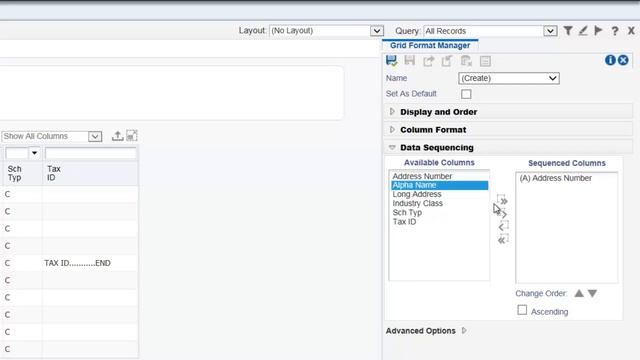The width and height of the screenshot is (640, 360).
Task: Open the Query All Records dropdown
Action: point(550,31)
